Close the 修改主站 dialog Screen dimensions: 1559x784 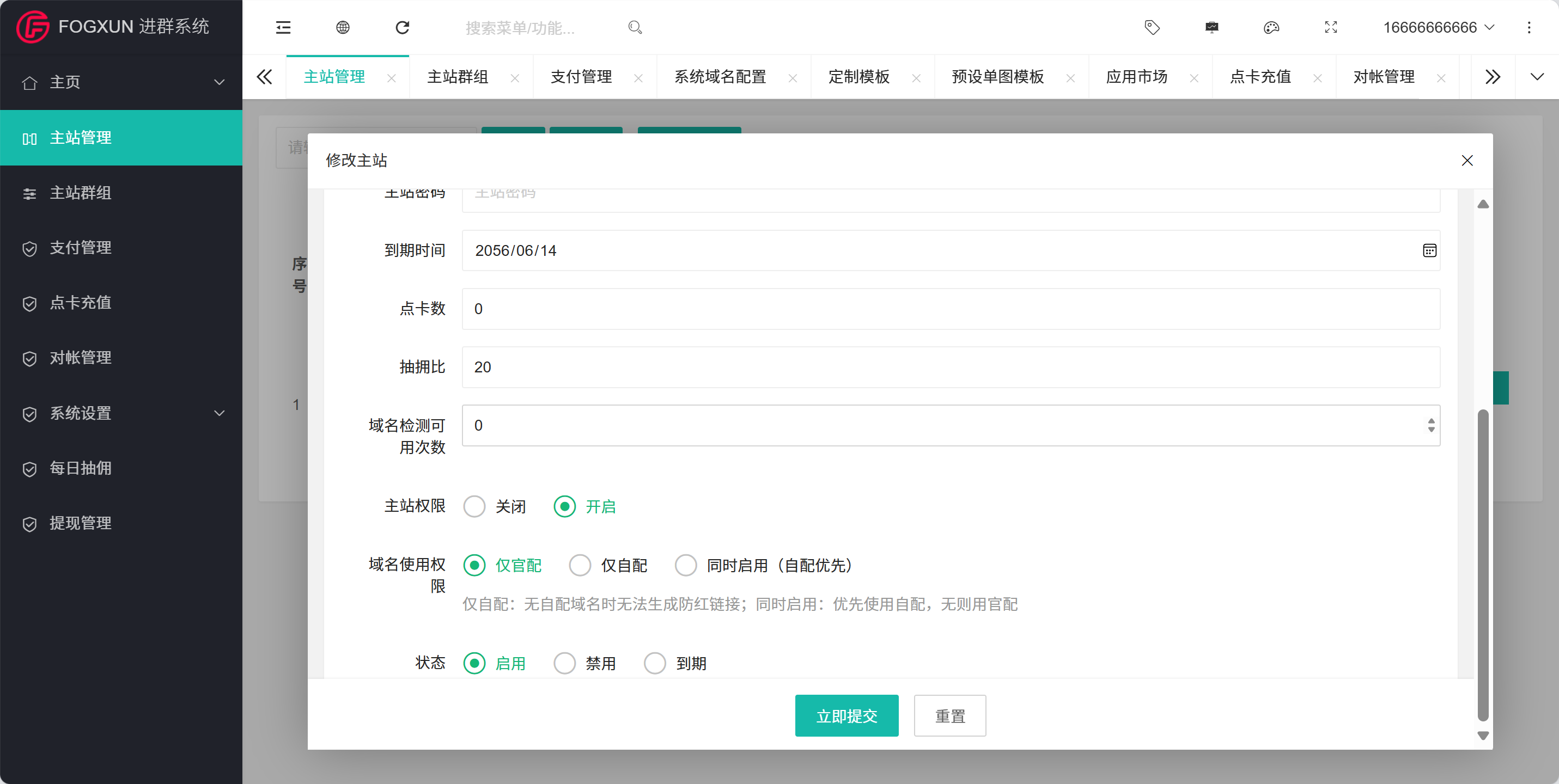[x=1467, y=160]
